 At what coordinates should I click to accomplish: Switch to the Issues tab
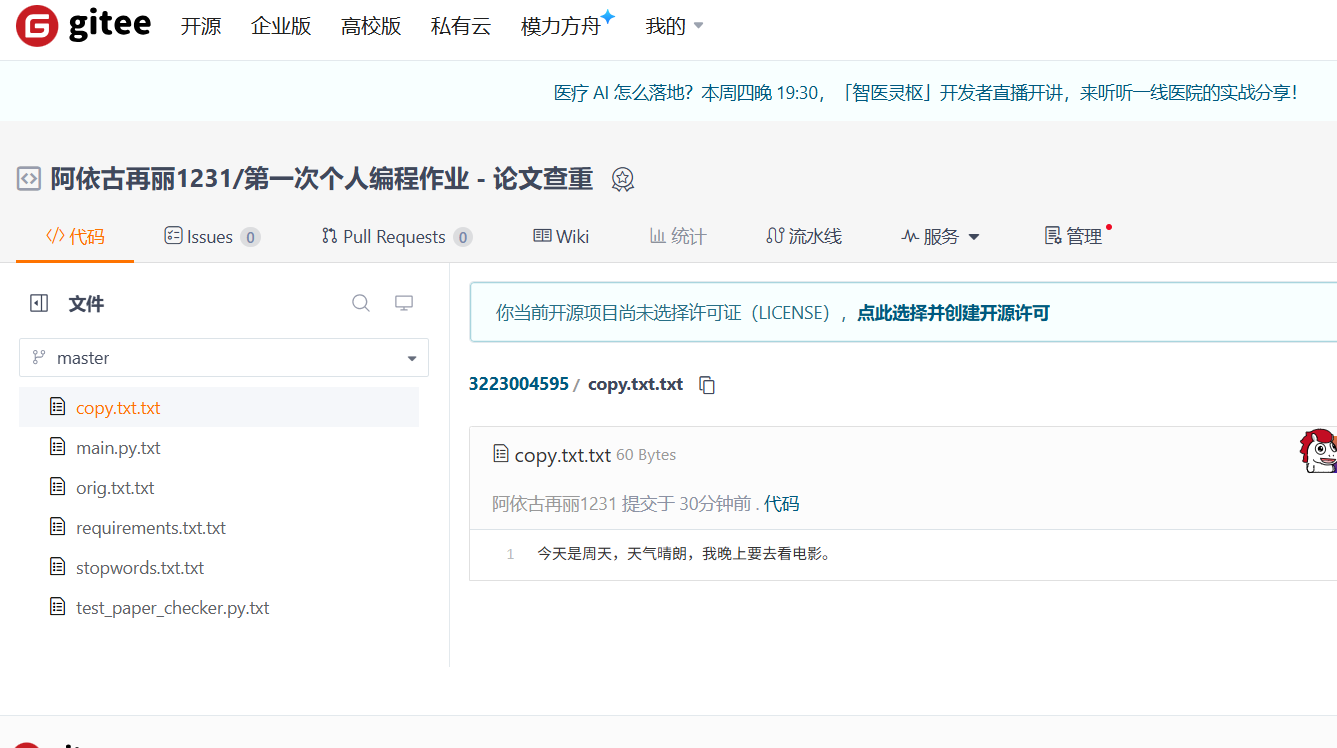(x=211, y=236)
